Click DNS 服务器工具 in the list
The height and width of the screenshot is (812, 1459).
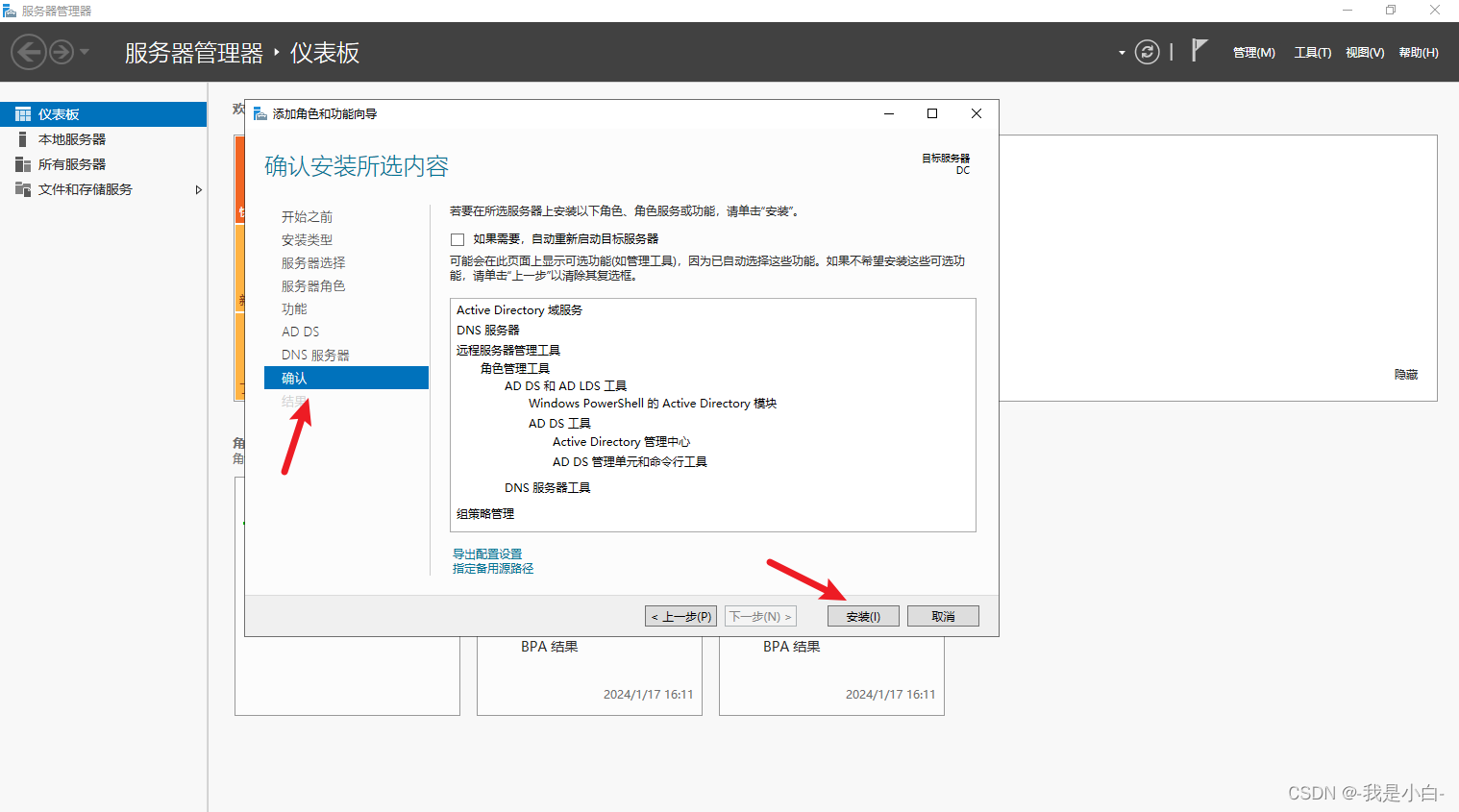[547, 488]
